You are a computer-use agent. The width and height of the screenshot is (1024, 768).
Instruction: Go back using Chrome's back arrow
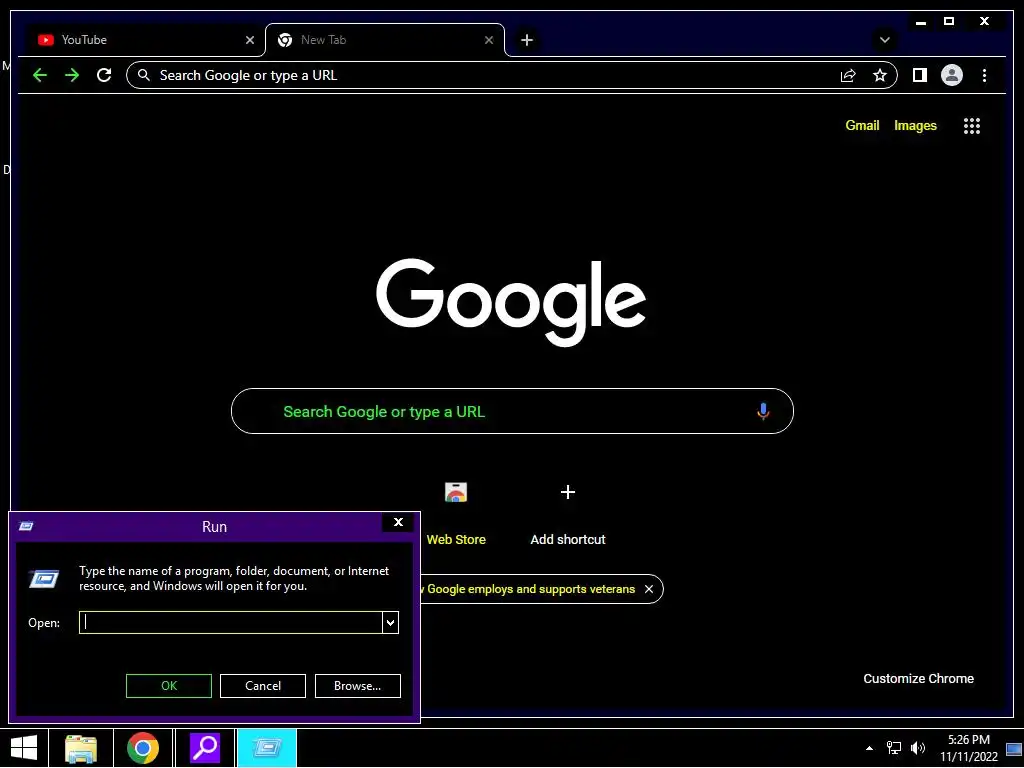[x=40, y=75]
